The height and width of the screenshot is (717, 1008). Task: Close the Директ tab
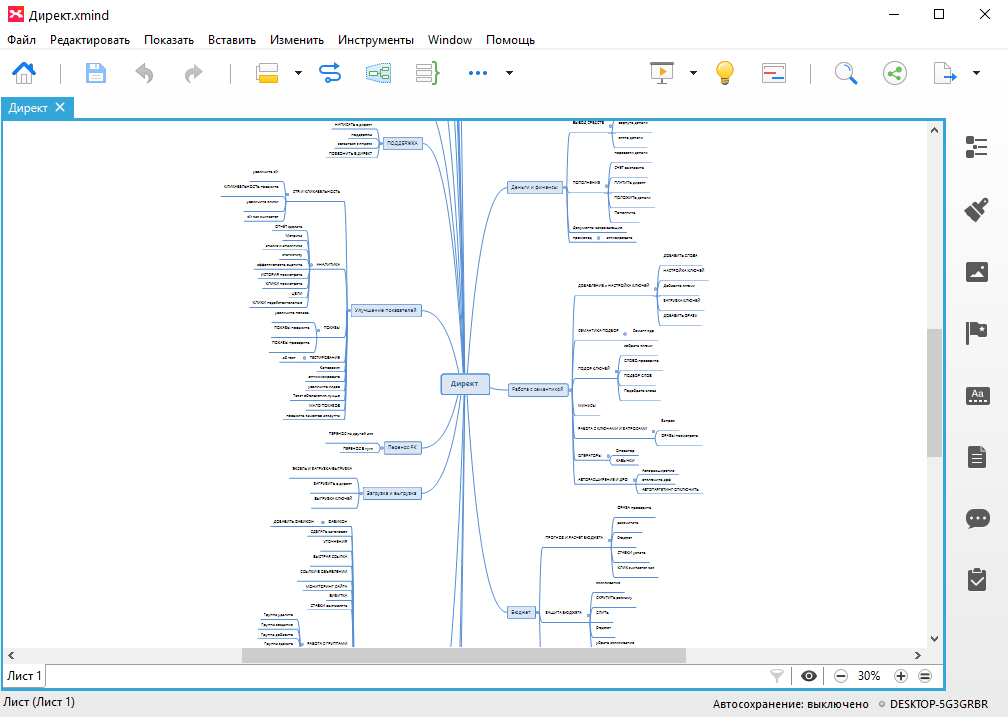click(60, 107)
